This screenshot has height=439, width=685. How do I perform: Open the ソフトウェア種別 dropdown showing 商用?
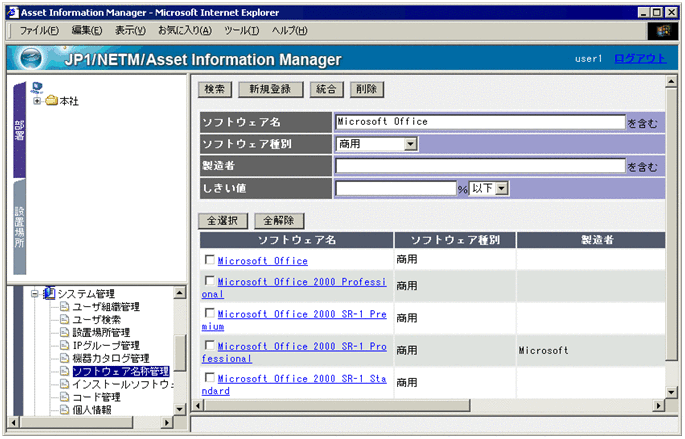[410, 144]
